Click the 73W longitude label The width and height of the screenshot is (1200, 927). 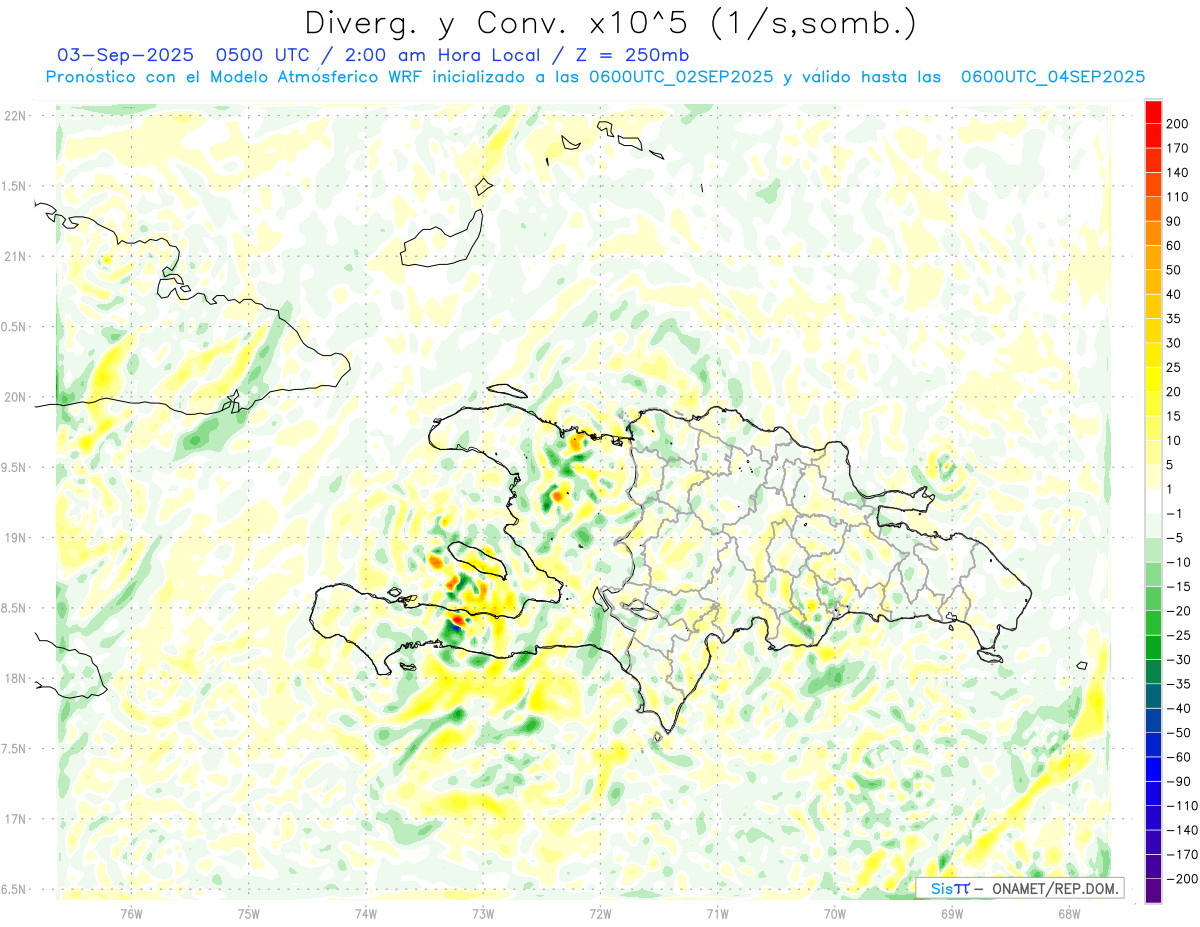click(x=483, y=914)
